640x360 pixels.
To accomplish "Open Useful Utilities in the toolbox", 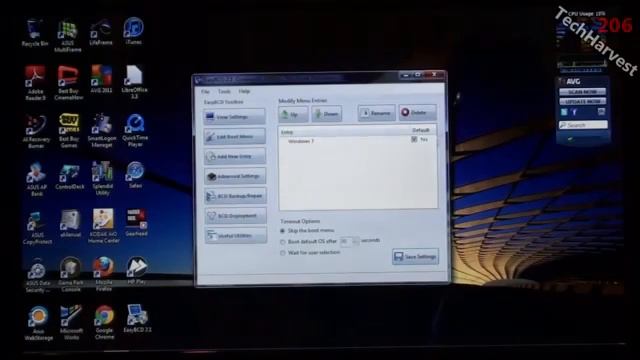I will (236, 236).
